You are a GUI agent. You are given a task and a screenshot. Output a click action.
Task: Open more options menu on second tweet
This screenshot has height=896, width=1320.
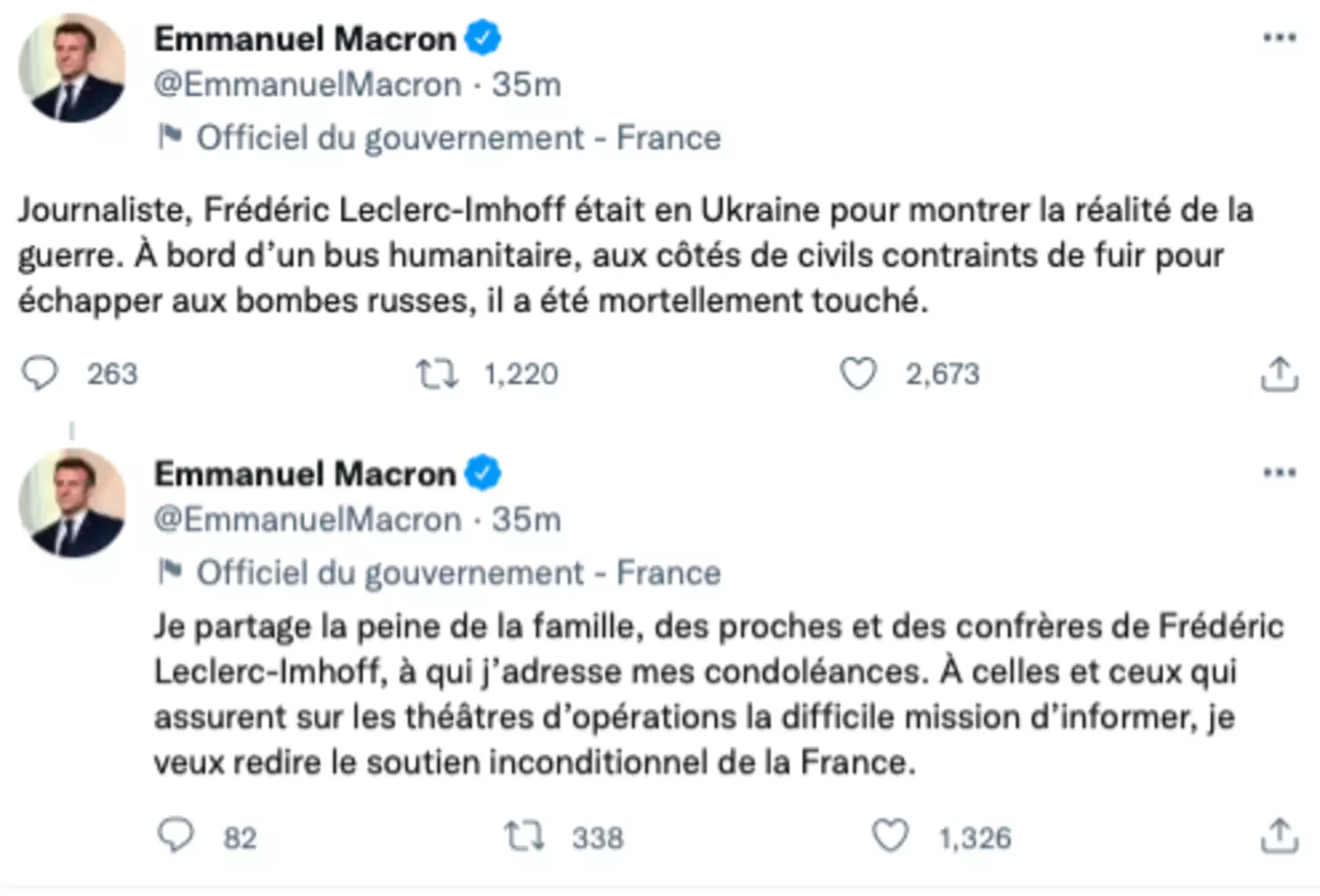(x=1279, y=473)
